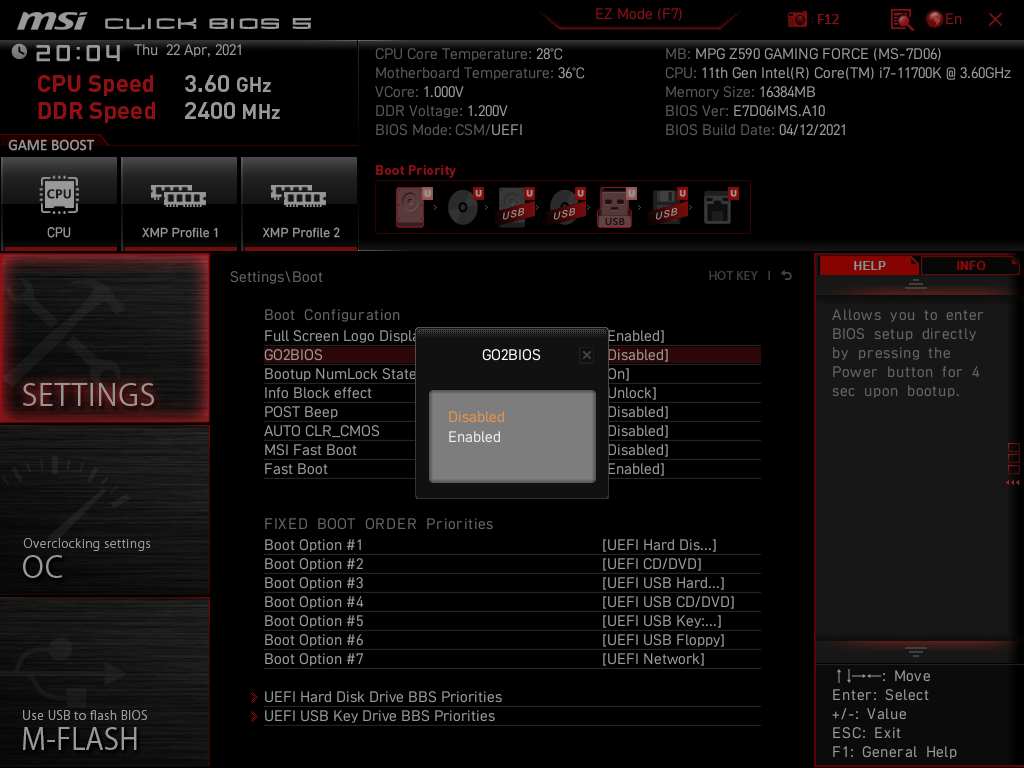Switch to the INFO tab
The width and height of the screenshot is (1024, 768).
pos(970,266)
